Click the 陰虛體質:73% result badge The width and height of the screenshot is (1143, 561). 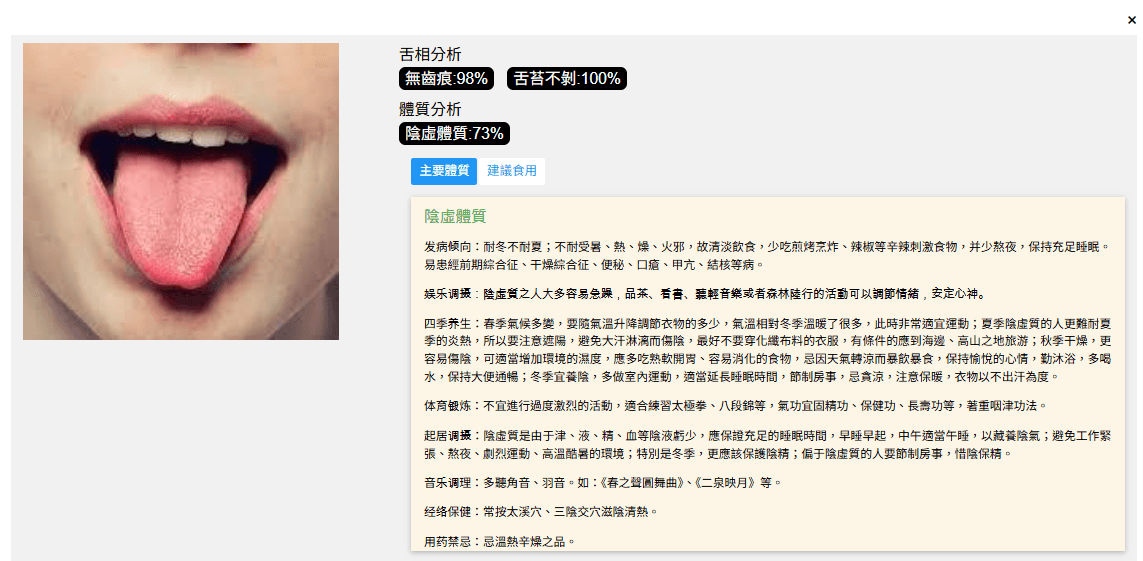tap(454, 133)
